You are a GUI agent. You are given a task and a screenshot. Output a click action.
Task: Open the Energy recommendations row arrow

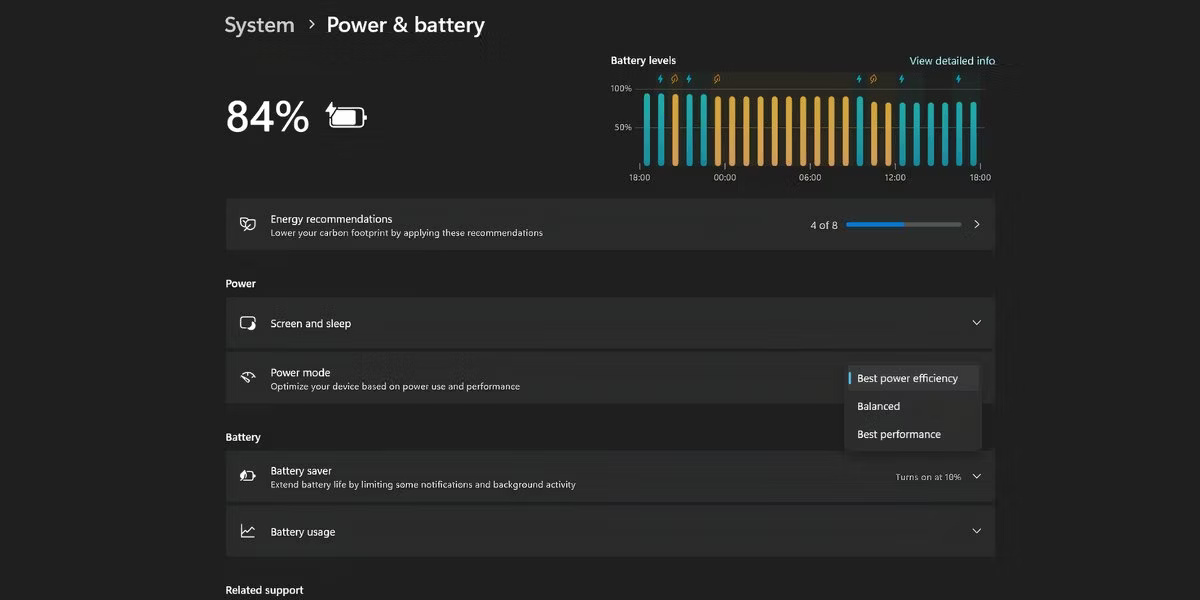977,224
